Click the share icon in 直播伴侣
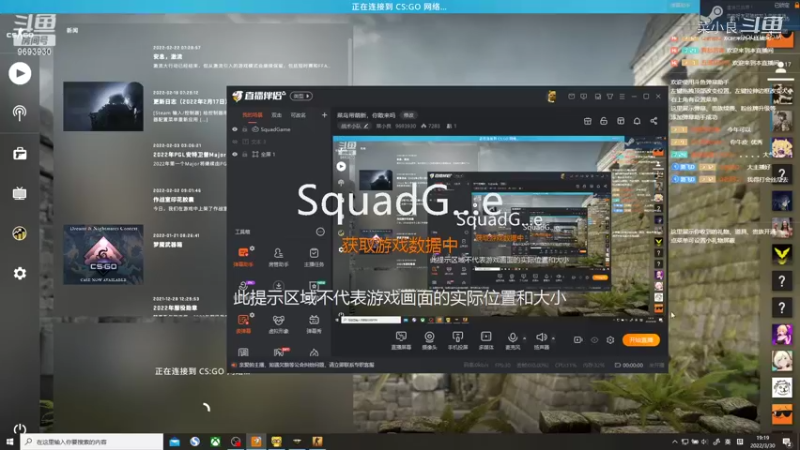800x450 pixels. point(654,121)
